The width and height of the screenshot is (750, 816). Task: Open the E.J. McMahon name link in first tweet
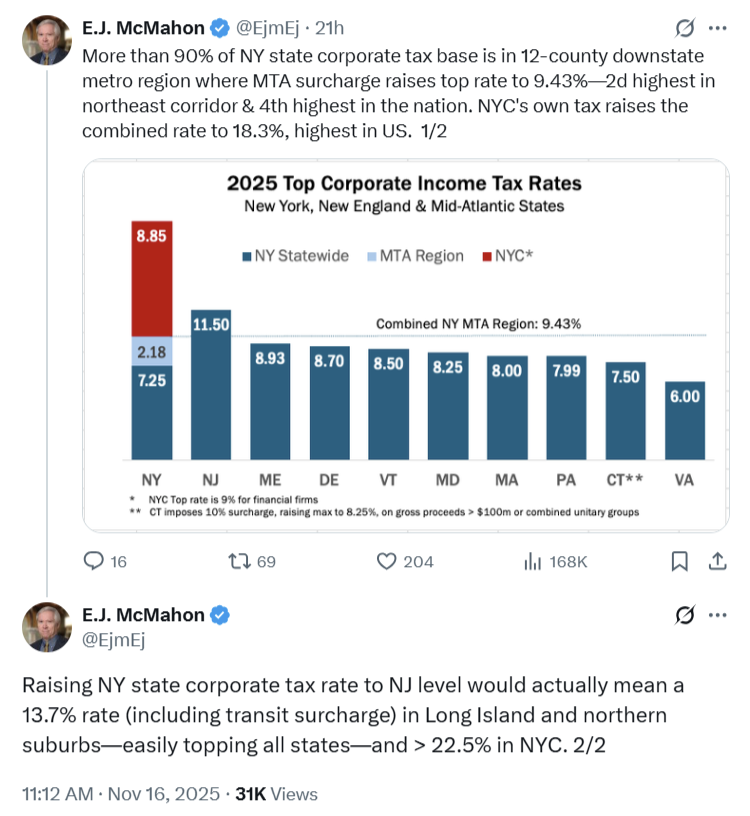tap(143, 27)
